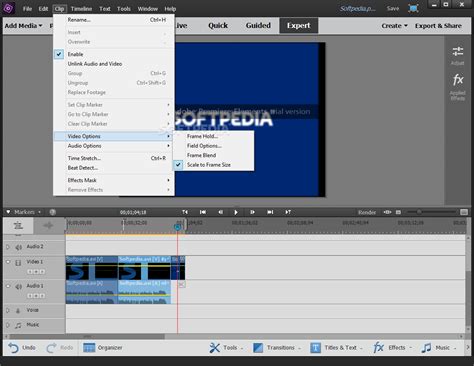Mute the Audio 1 track speaker
474x366 pixels.
click(18, 287)
